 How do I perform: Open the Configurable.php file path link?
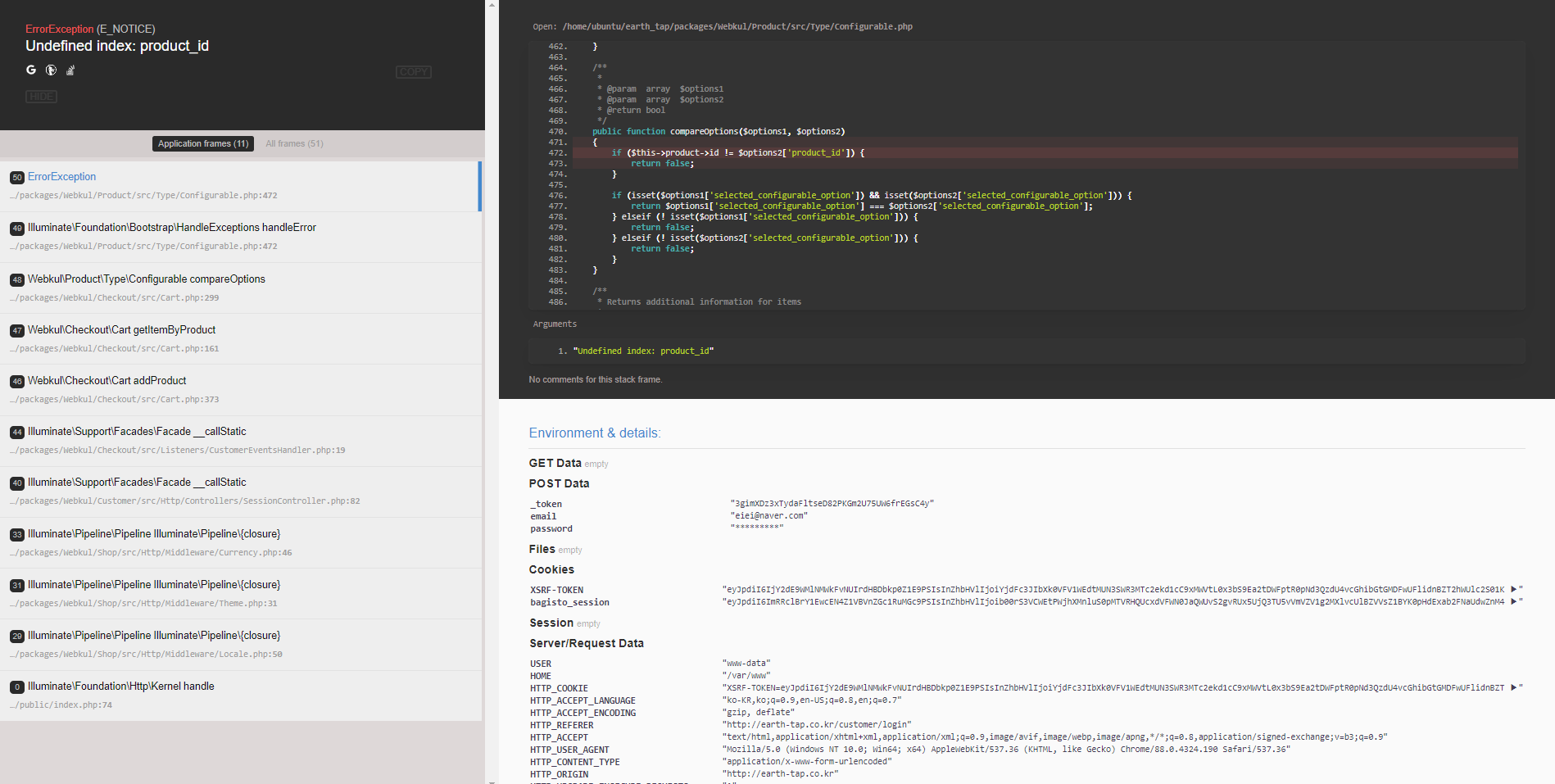(737, 26)
